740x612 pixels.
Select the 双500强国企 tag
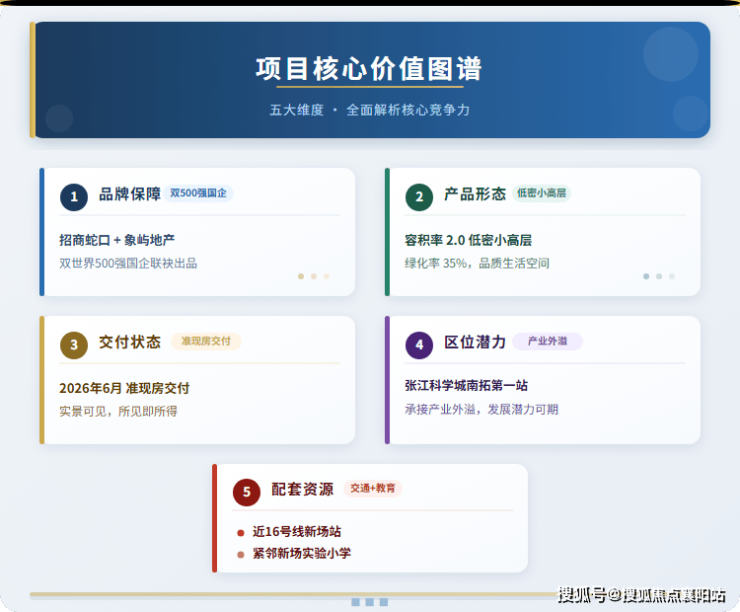[199, 193]
